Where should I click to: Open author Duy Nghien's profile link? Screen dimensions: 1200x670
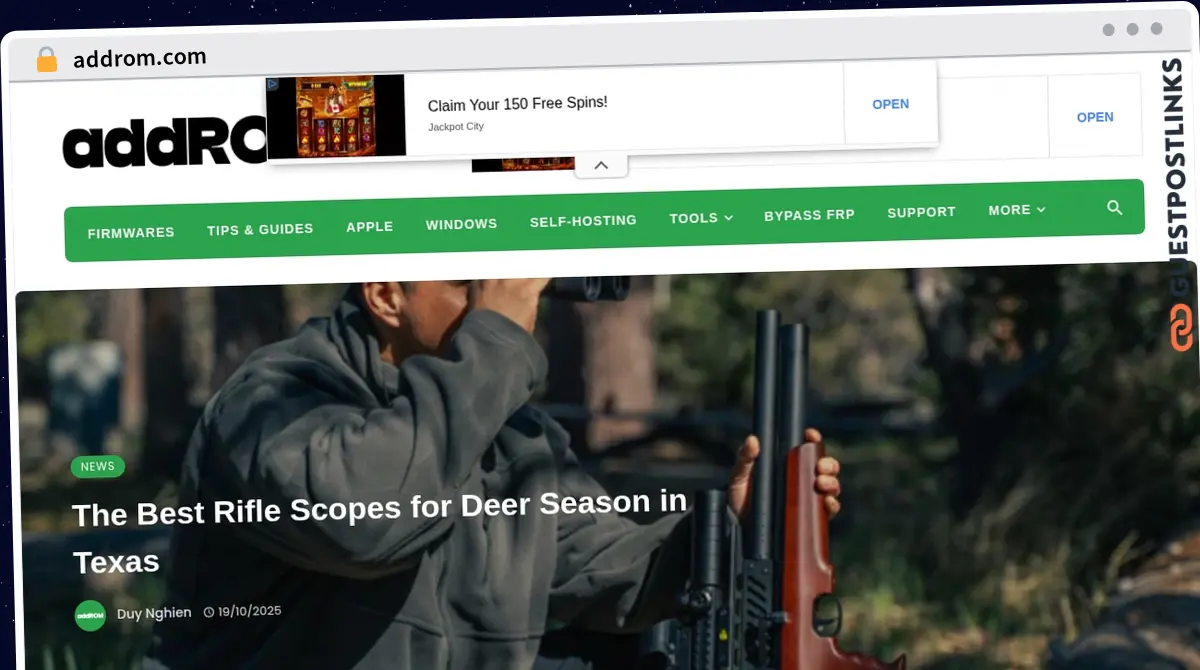pos(154,613)
